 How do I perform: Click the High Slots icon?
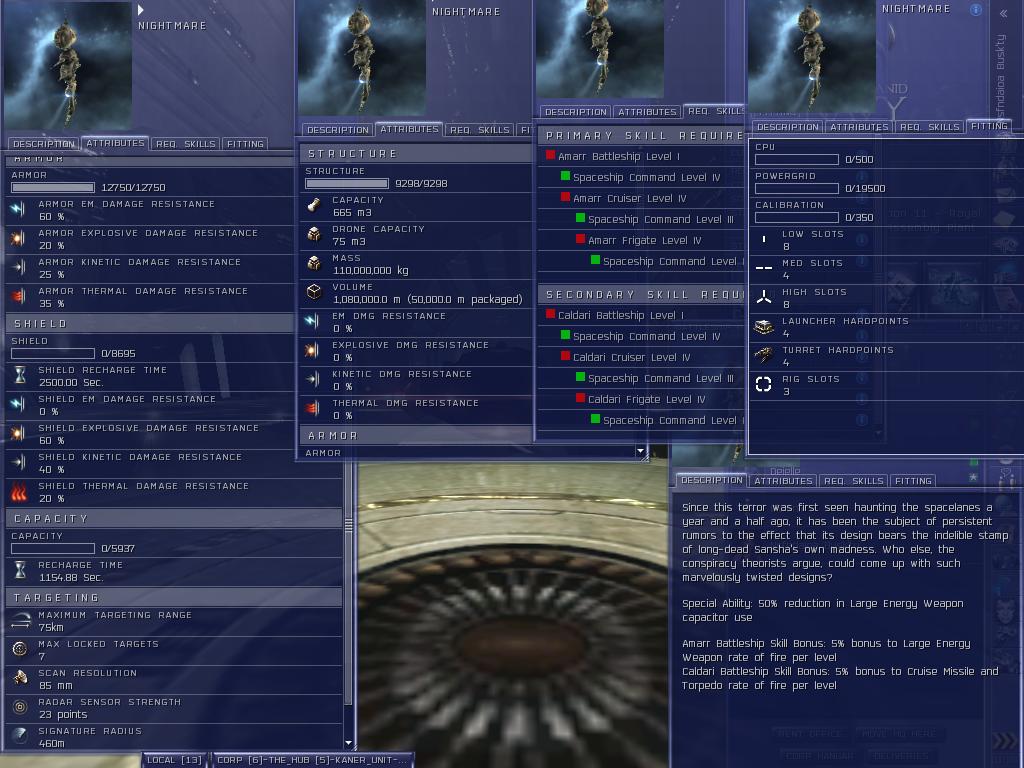763,298
